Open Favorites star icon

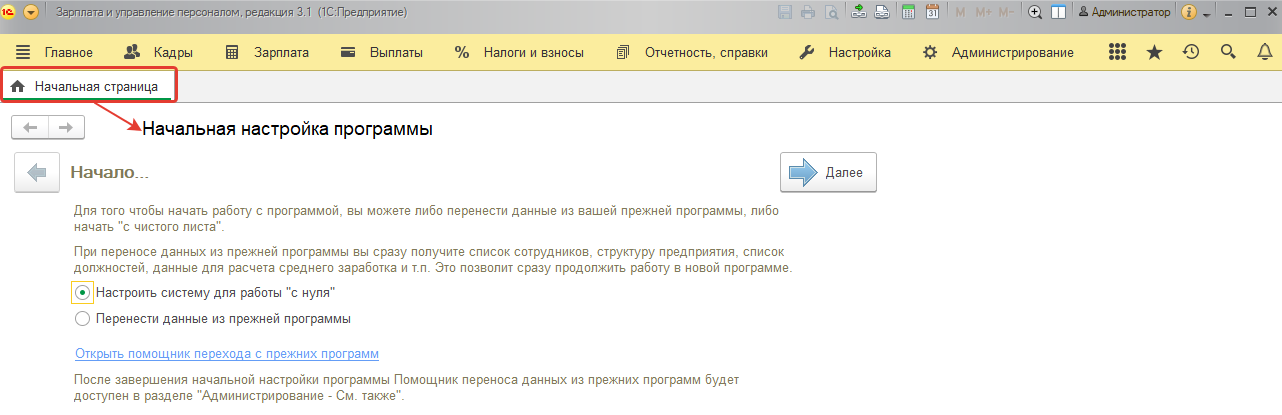pos(1154,52)
